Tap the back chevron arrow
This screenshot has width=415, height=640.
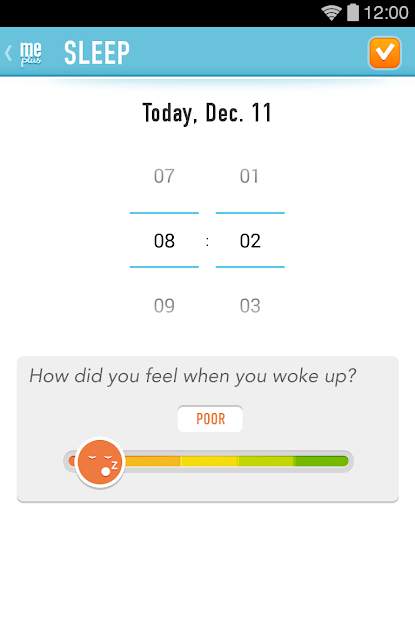click(x=8, y=53)
